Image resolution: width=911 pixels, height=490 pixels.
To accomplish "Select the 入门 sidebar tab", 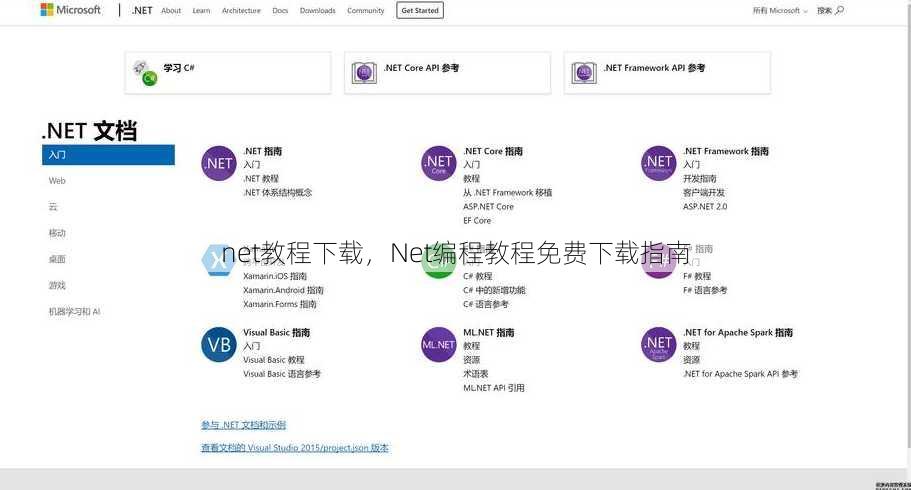I will (108, 155).
